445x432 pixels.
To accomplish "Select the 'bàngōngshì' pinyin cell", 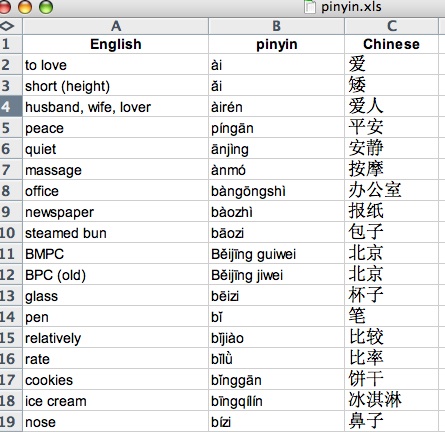I will 277,191.
